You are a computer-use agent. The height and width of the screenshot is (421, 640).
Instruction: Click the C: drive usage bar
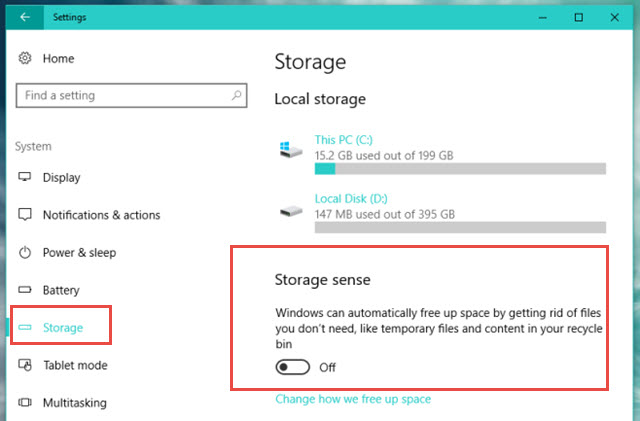pyautogui.click(x=460, y=169)
